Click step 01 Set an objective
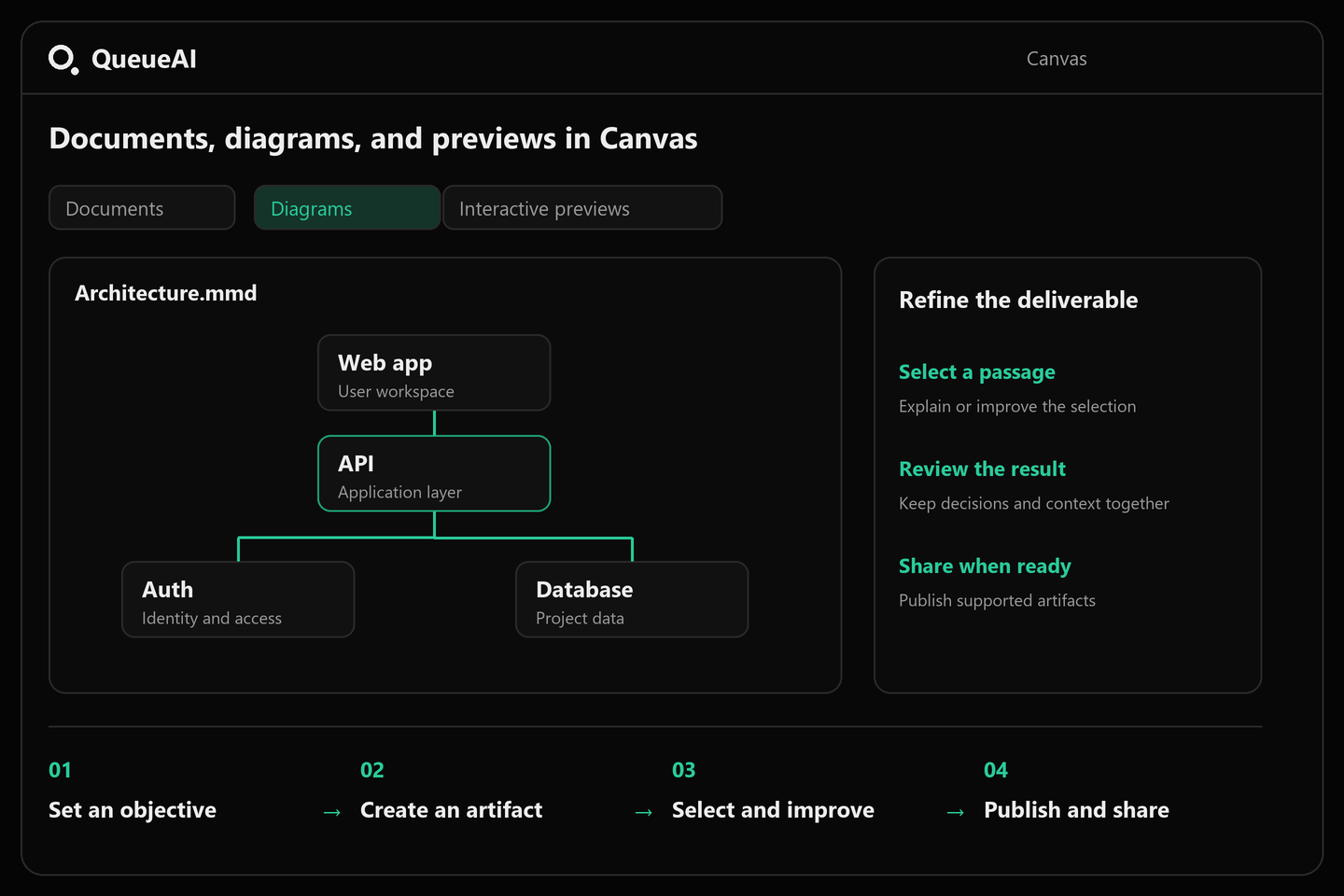 pyautogui.click(x=133, y=791)
